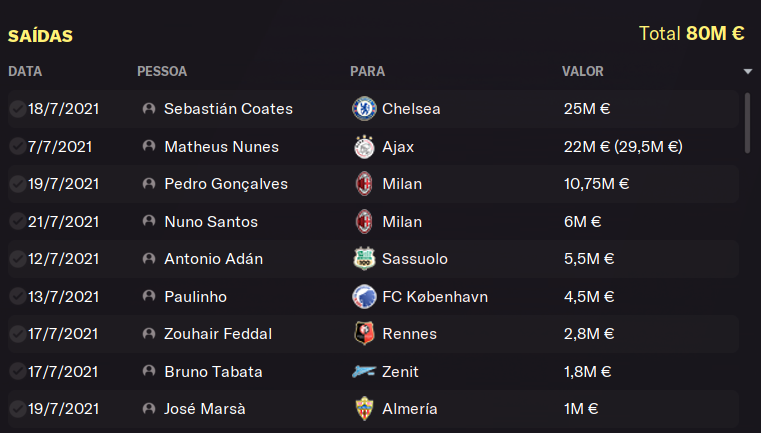This screenshot has width=761, height=433.
Task: Open the sort arrow next to VALOR
Action: [x=747, y=71]
